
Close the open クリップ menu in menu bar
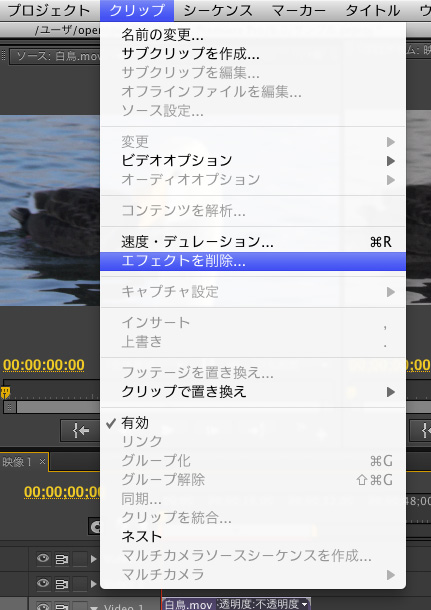137,11
